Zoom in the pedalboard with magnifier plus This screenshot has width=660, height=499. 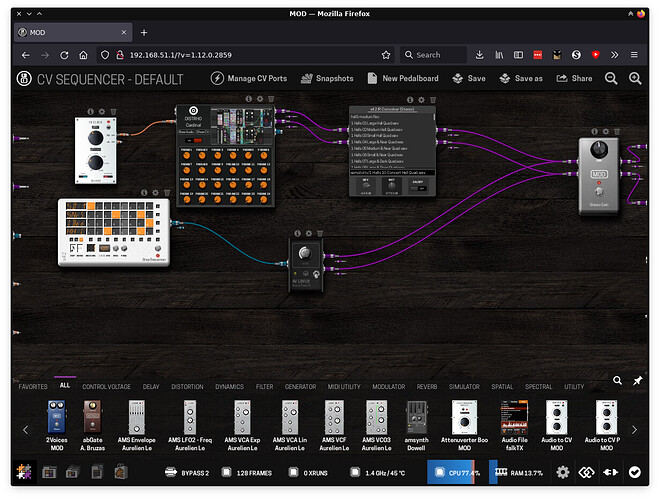point(635,78)
